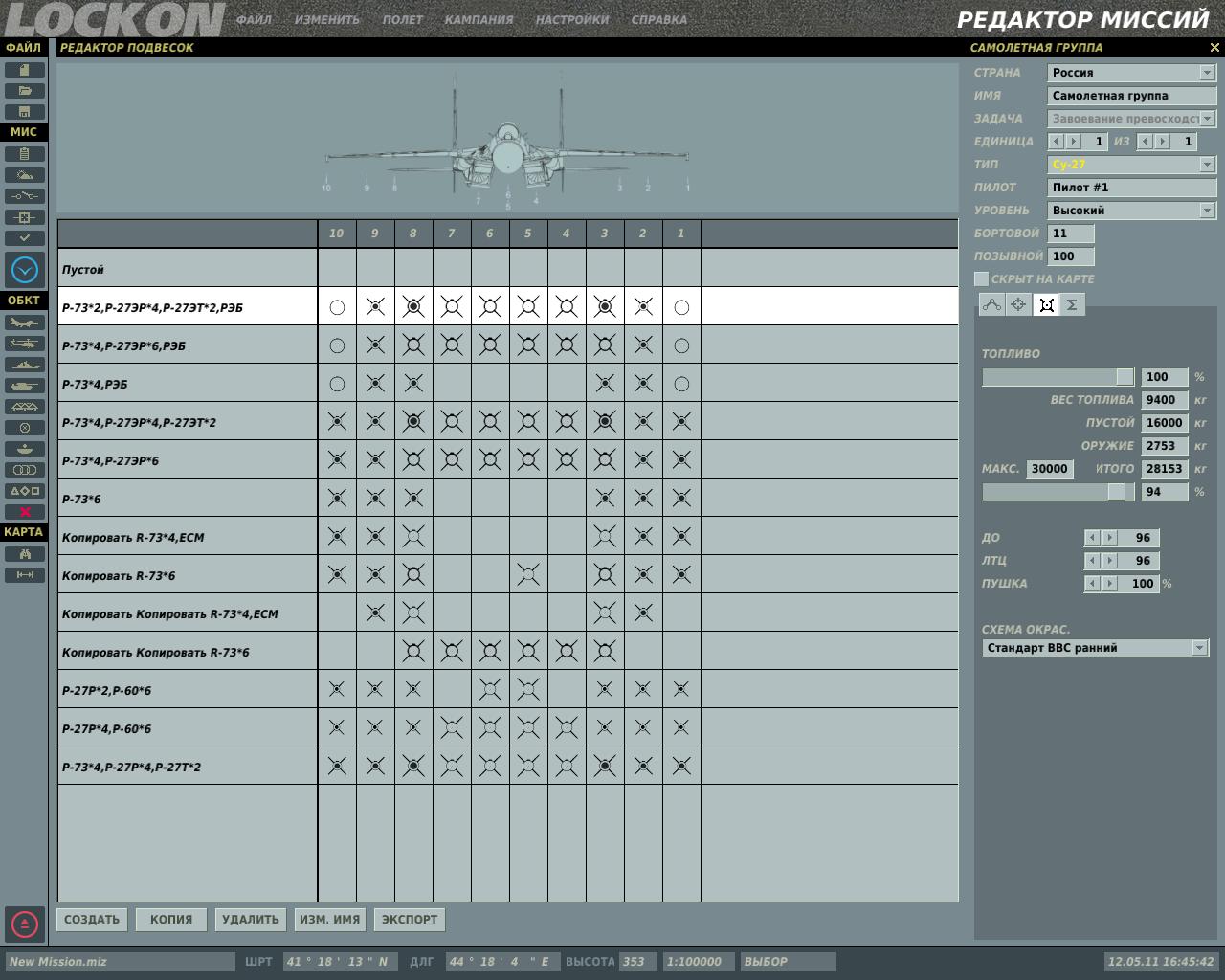Select payload Р-27Р*2,Р-60*6
Viewport: 1225px width, 980px height.
point(508,690)
